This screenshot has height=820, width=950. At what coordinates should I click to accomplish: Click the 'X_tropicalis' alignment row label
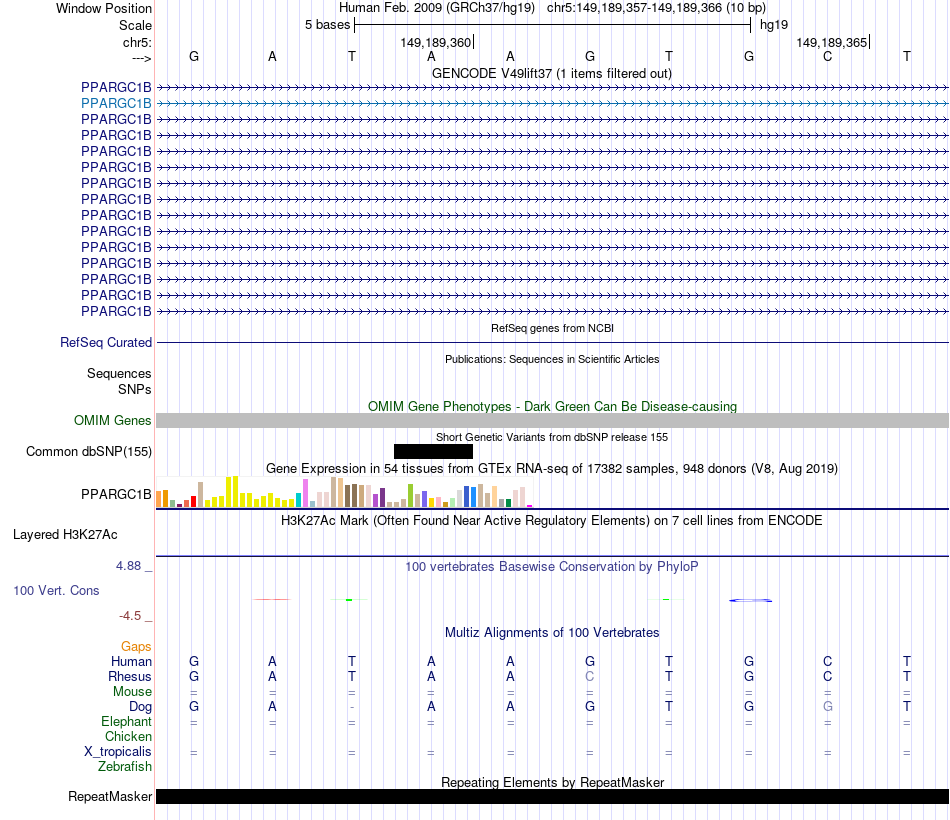[118, 752]
